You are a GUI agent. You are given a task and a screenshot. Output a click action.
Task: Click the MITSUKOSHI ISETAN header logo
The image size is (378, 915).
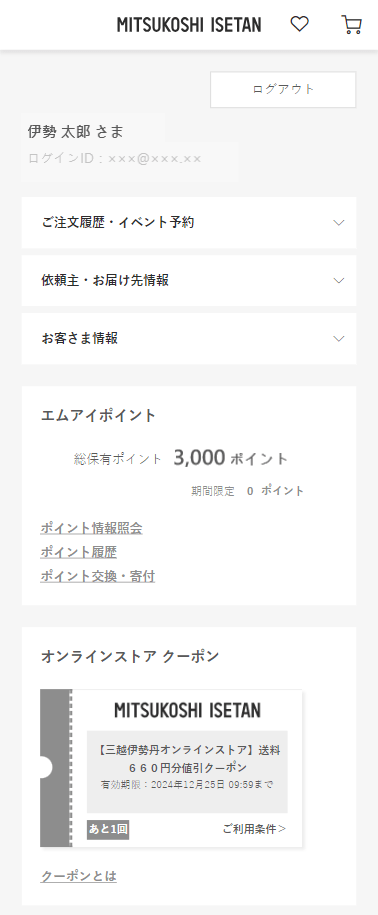[189, 25]
